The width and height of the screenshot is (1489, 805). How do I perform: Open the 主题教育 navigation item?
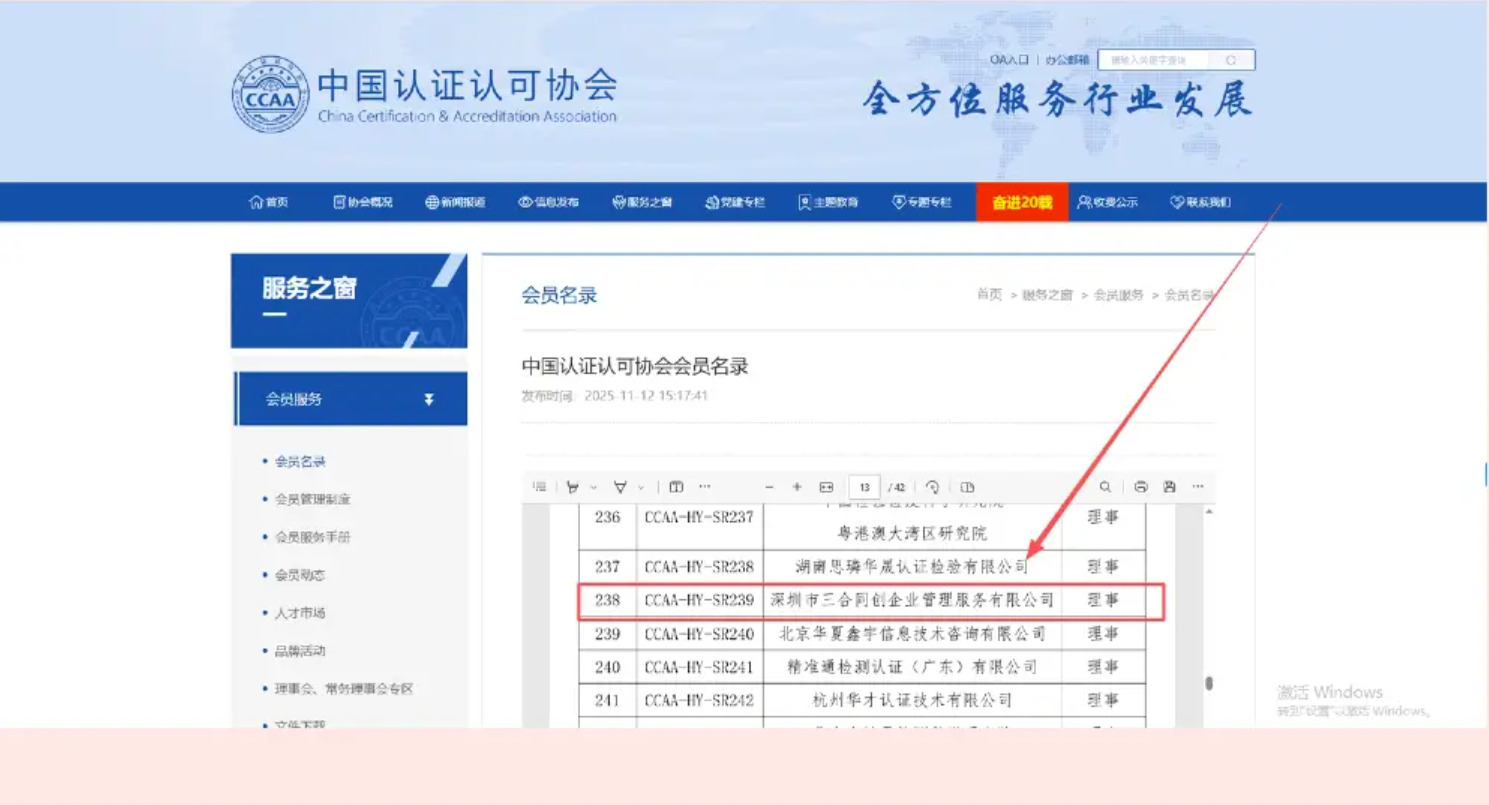click(x=828, y=202)
